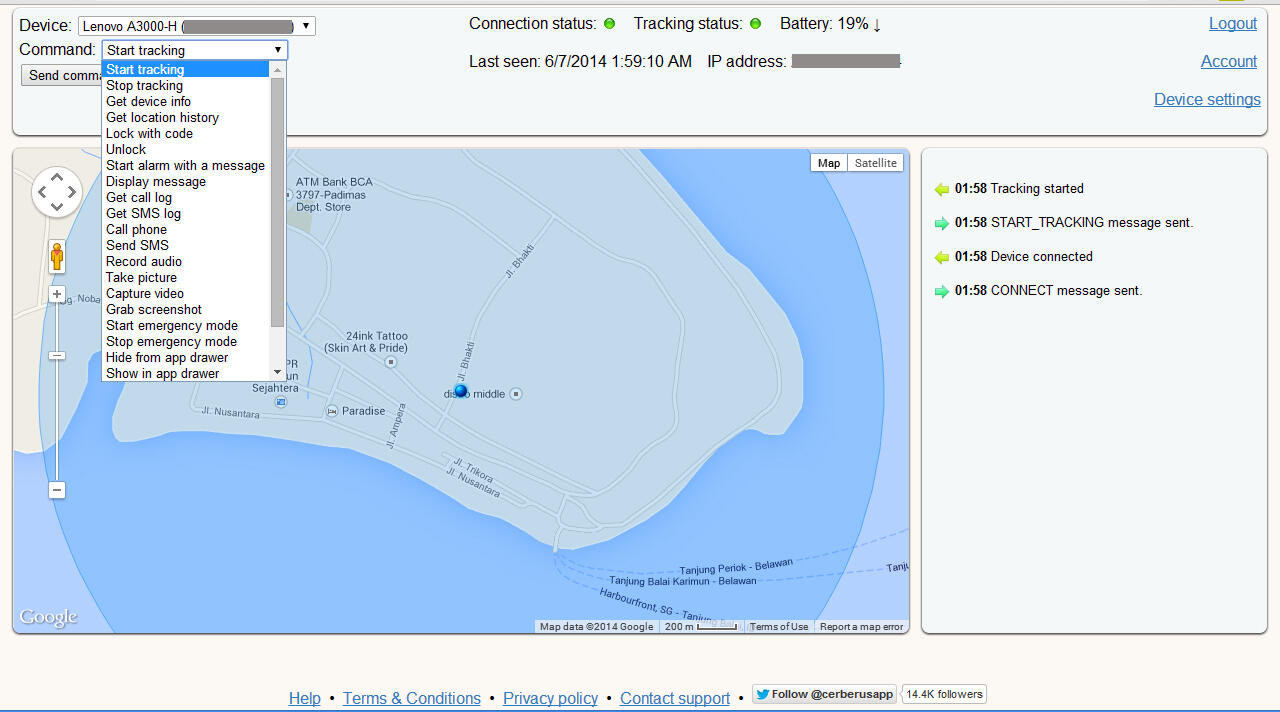Image resolution: width=1280 pixels, height=712 pixels.
Task: Click Terms of Use on map
Action: pyautogui.click(x=779, y=627)
